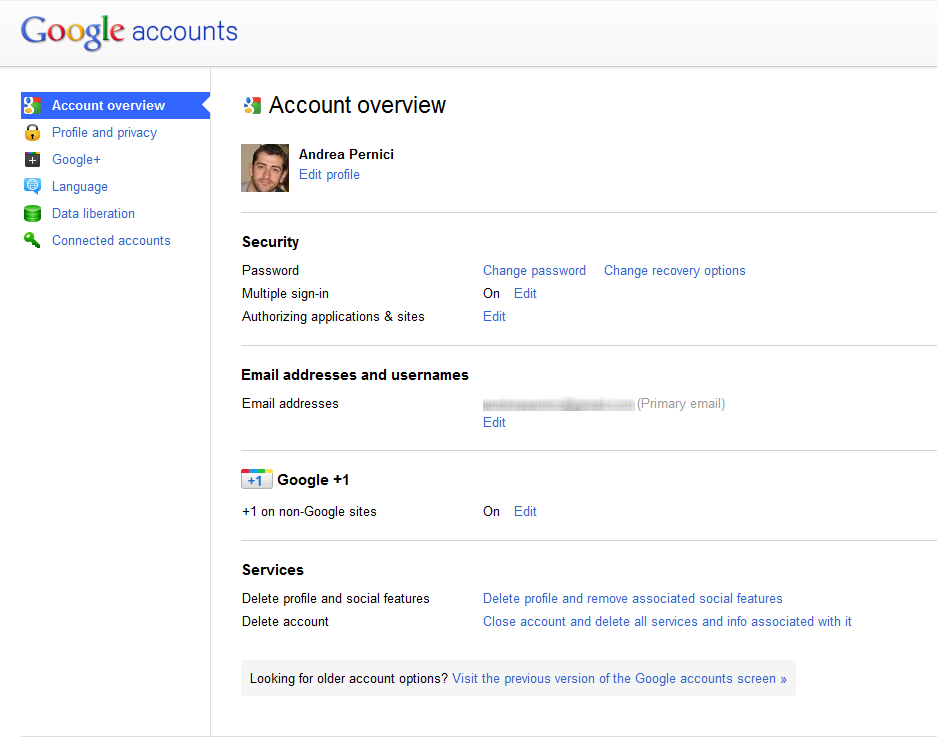Visit the previous version of Google accounts screen

619,678
